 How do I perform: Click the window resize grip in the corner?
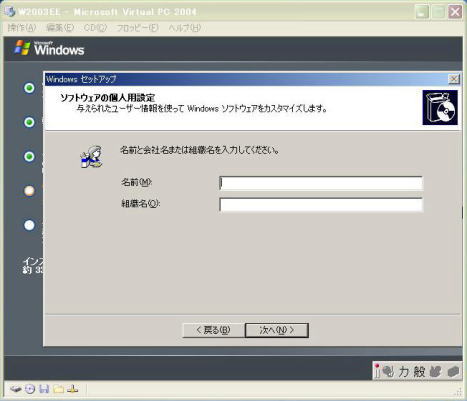pyautogui.click(x=459, y=392)
